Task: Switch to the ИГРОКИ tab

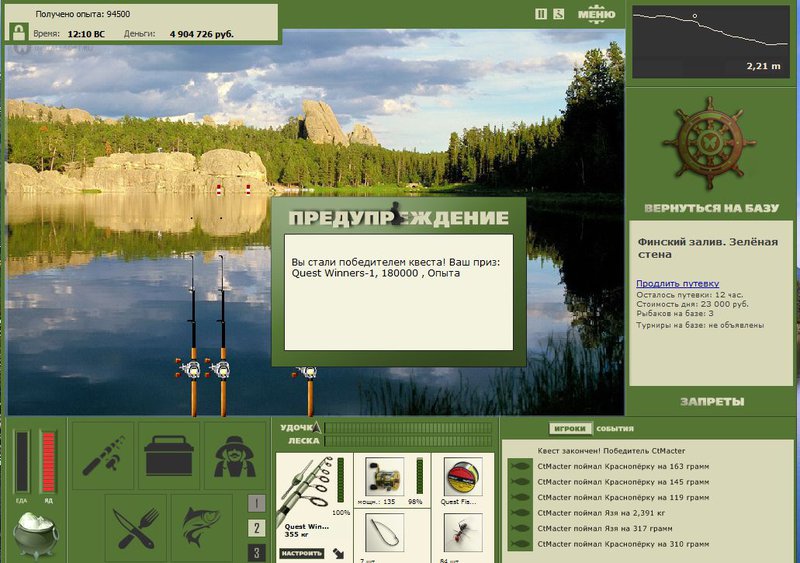Action: [570, 429]
